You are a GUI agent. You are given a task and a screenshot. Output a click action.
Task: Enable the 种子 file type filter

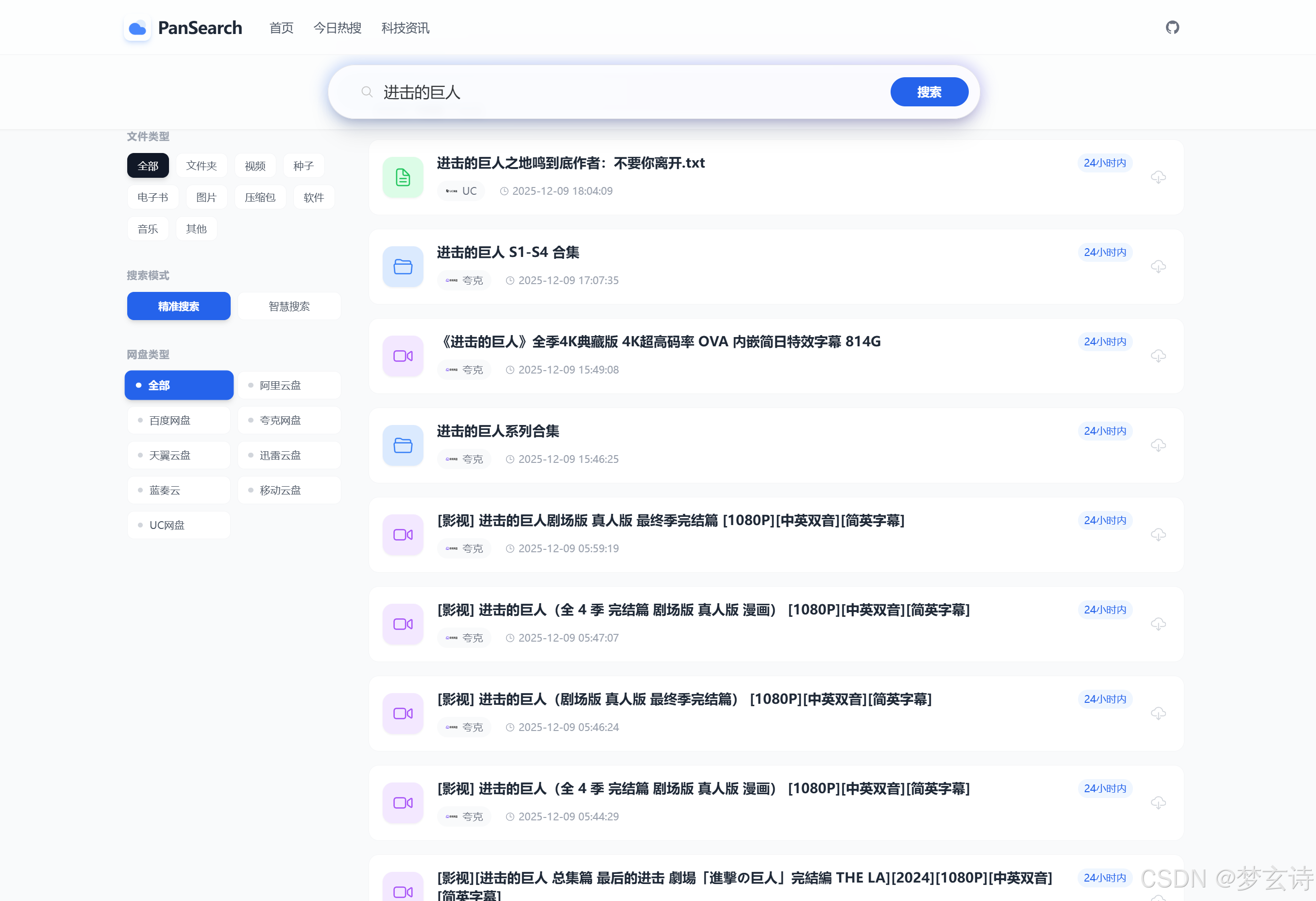[304, 165]
